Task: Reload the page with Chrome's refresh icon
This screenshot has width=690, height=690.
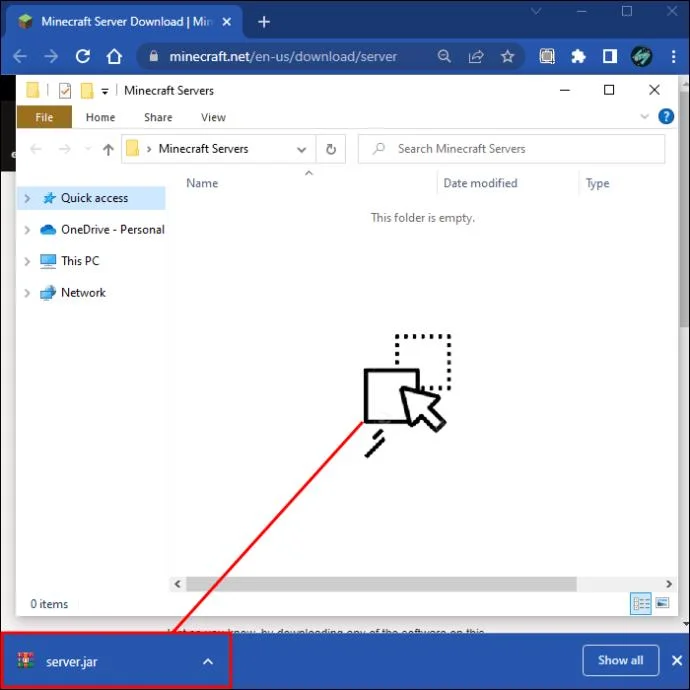Action: click(83, 56)
